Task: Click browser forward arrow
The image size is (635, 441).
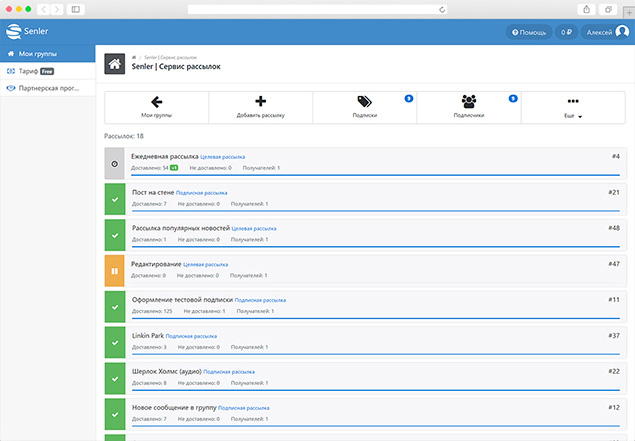Action: [x=57, y=9]
